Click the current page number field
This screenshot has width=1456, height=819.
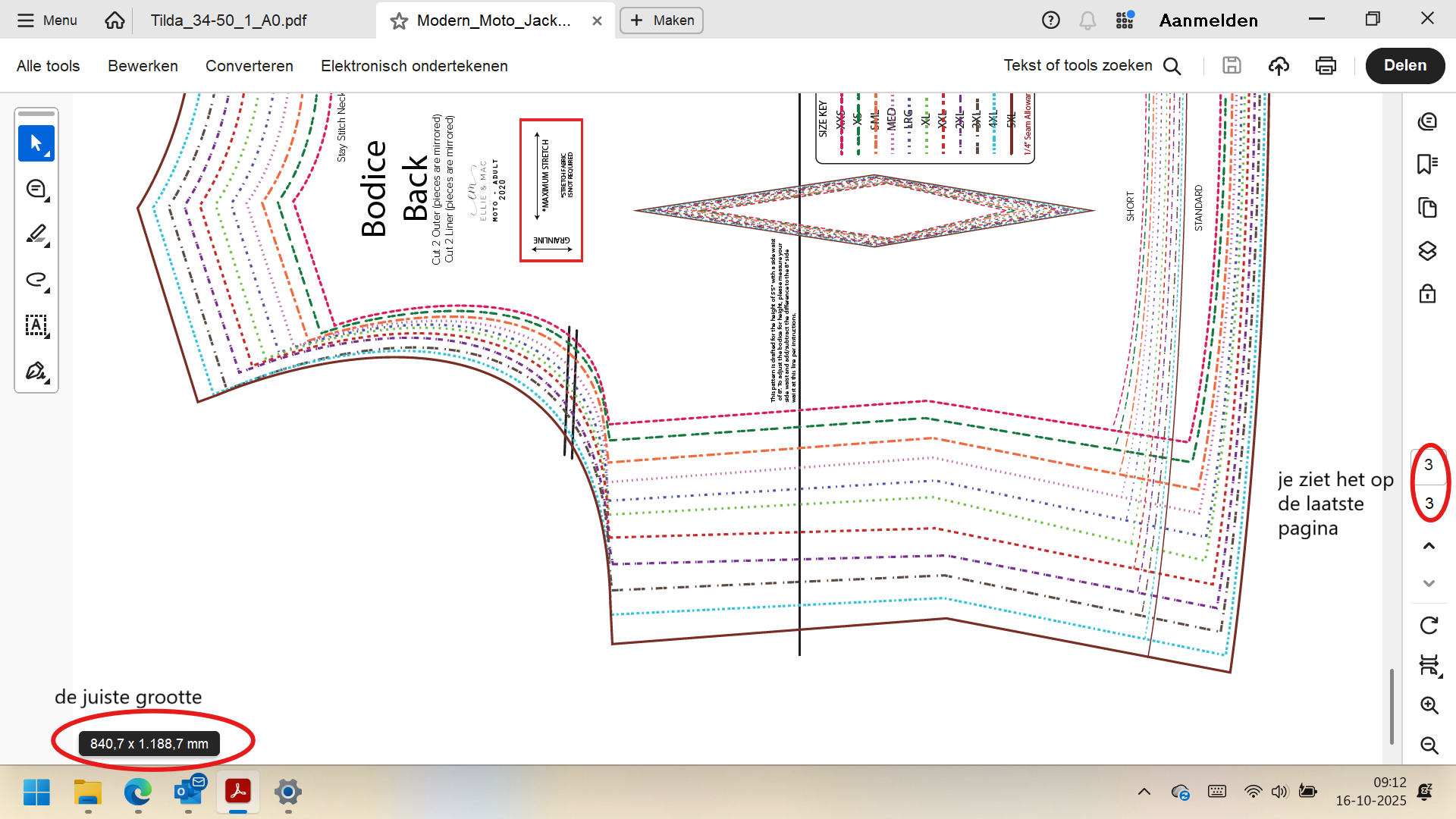(x=1428, y=465)
